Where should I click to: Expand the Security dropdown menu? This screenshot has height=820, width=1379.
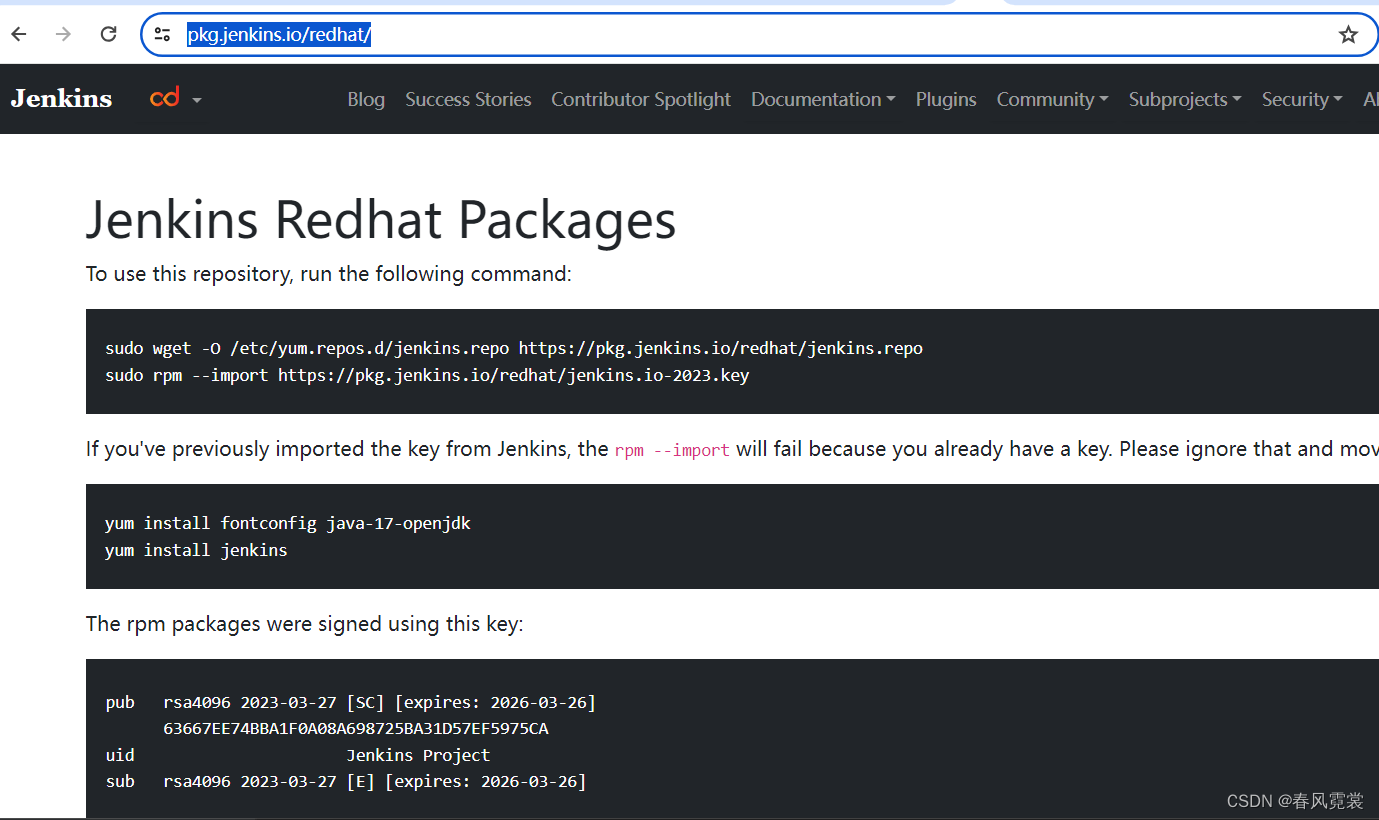tap(1302, 99)
